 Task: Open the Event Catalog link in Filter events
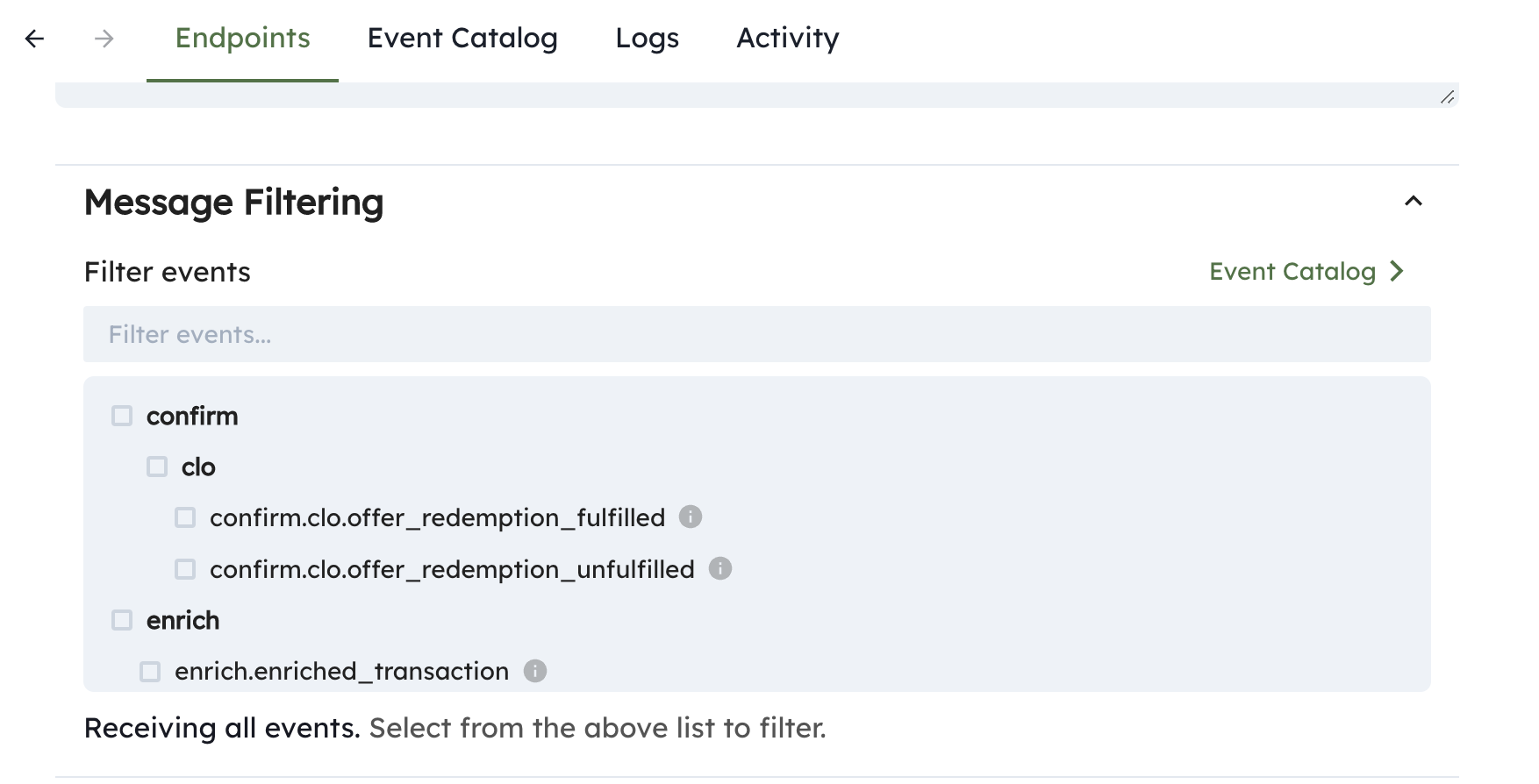1292,272
